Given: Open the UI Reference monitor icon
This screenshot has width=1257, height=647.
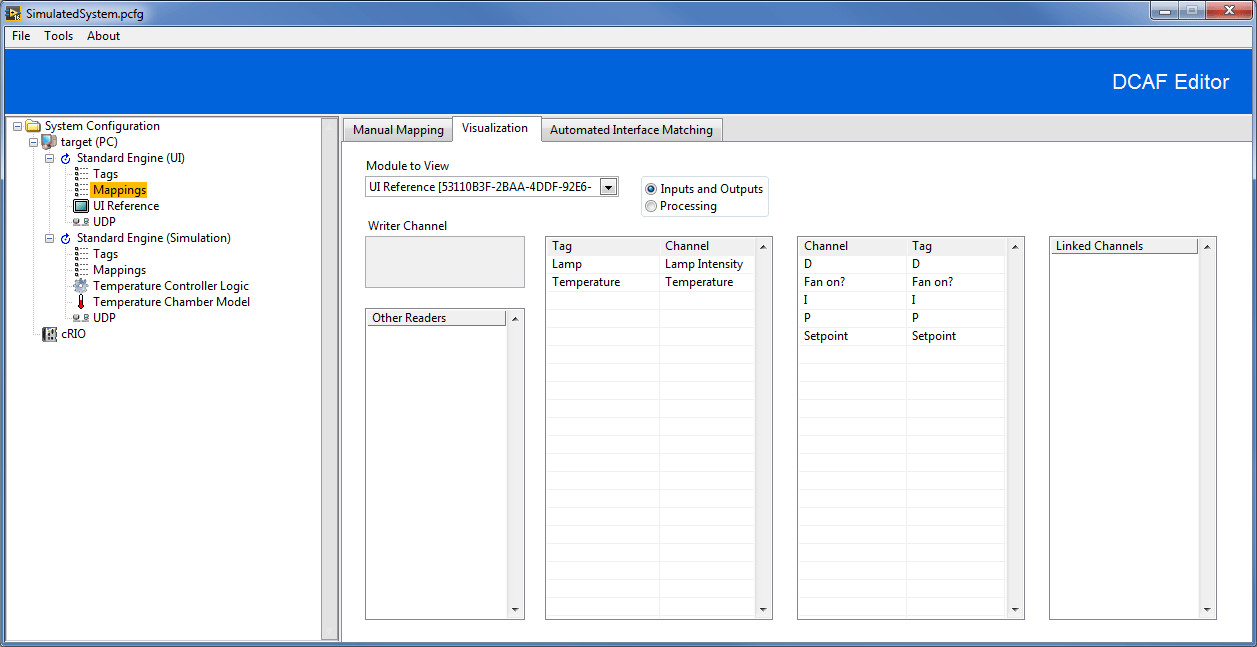Looking at the screenshot, I should click(82, 205).
